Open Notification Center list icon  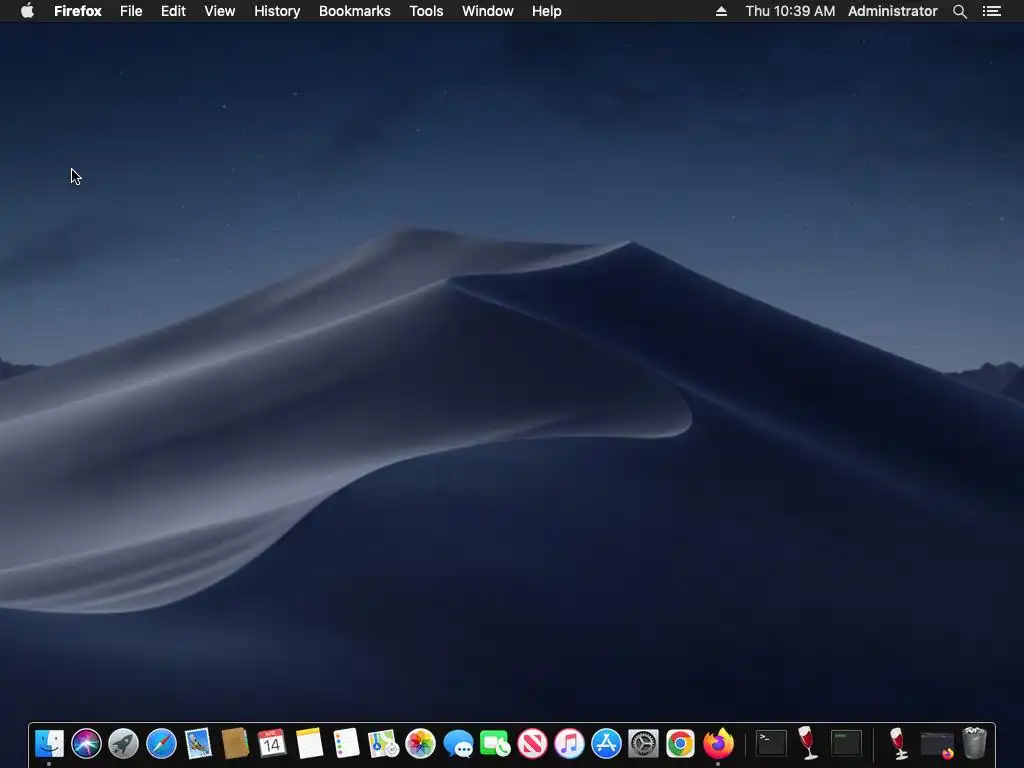[992, 11]
